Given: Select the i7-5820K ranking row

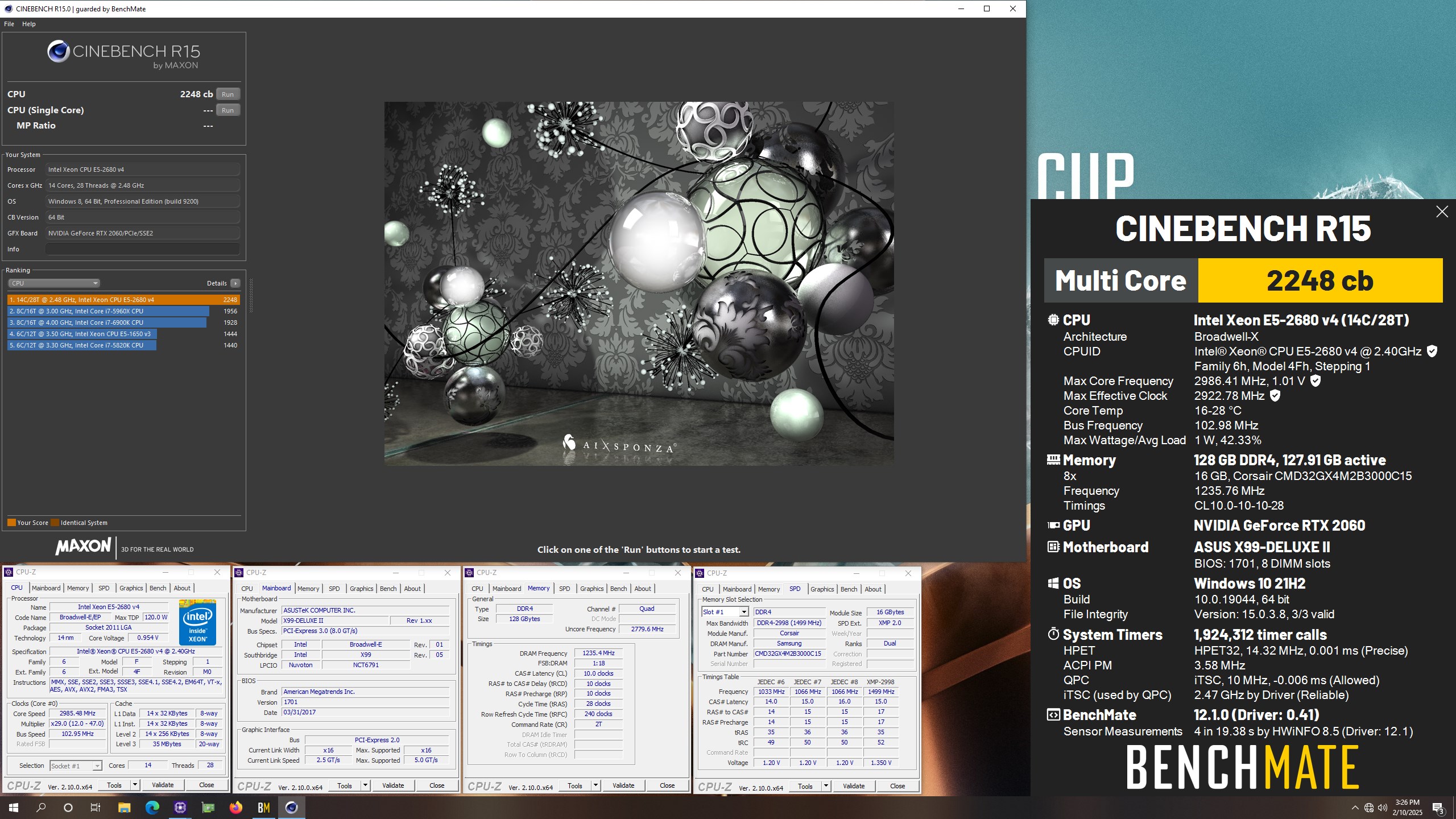Looking at the screenshot, I should click(x=123, y=345).
